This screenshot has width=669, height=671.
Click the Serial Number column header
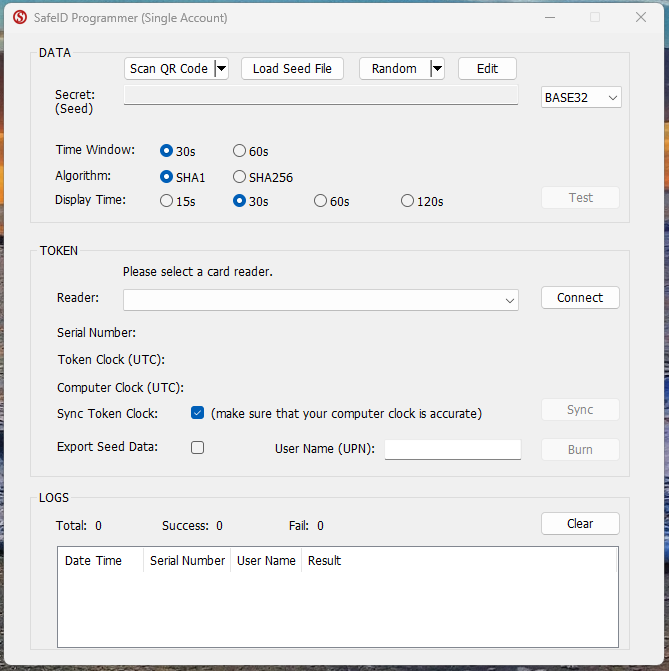pyautogui.click(x=187, y=560)
